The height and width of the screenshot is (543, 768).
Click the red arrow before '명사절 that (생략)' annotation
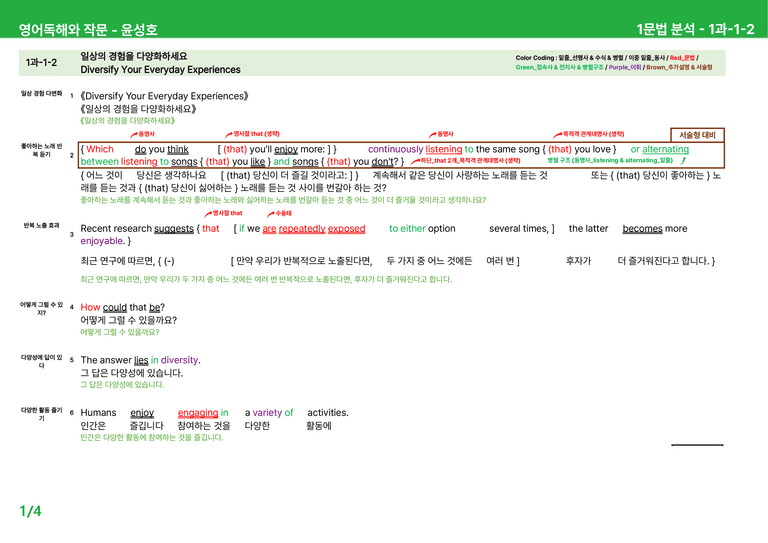(228, 134)
